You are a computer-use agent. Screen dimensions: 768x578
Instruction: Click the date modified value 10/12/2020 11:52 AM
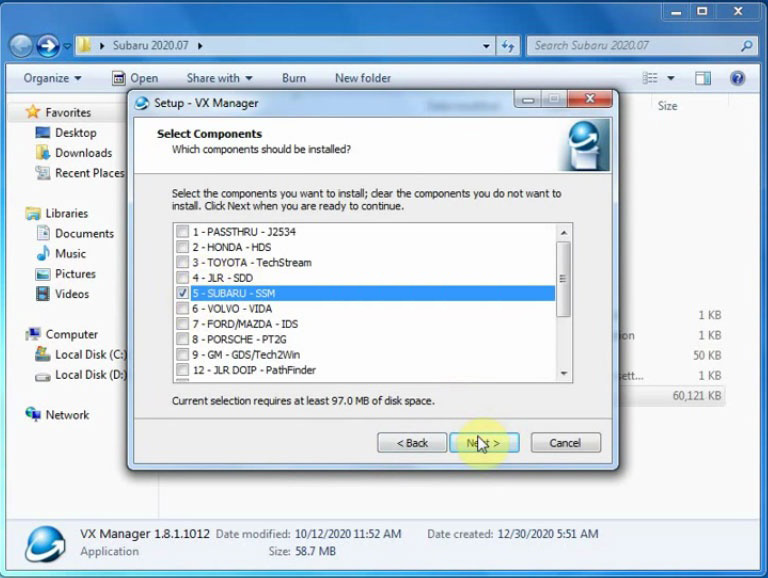click(x=348, y=534)
